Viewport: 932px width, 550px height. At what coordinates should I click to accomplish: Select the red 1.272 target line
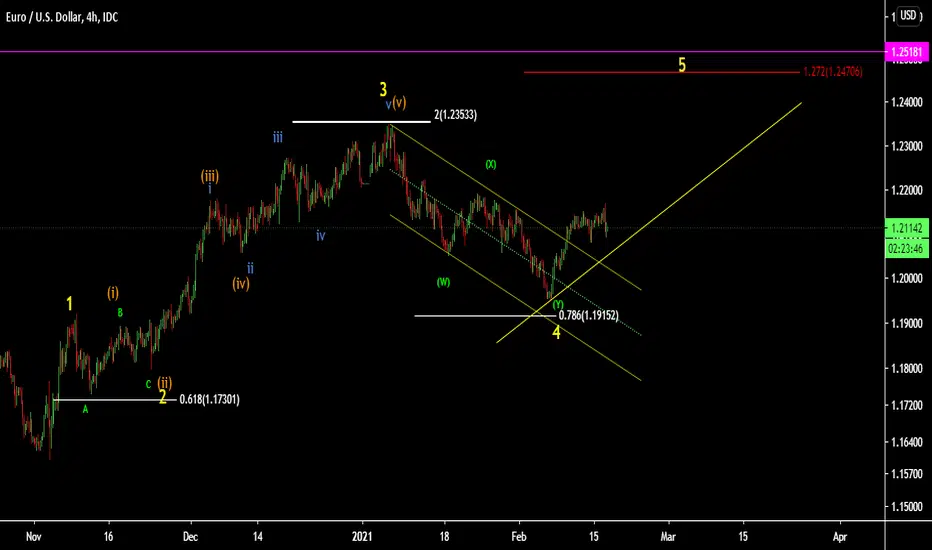point(662,73)
